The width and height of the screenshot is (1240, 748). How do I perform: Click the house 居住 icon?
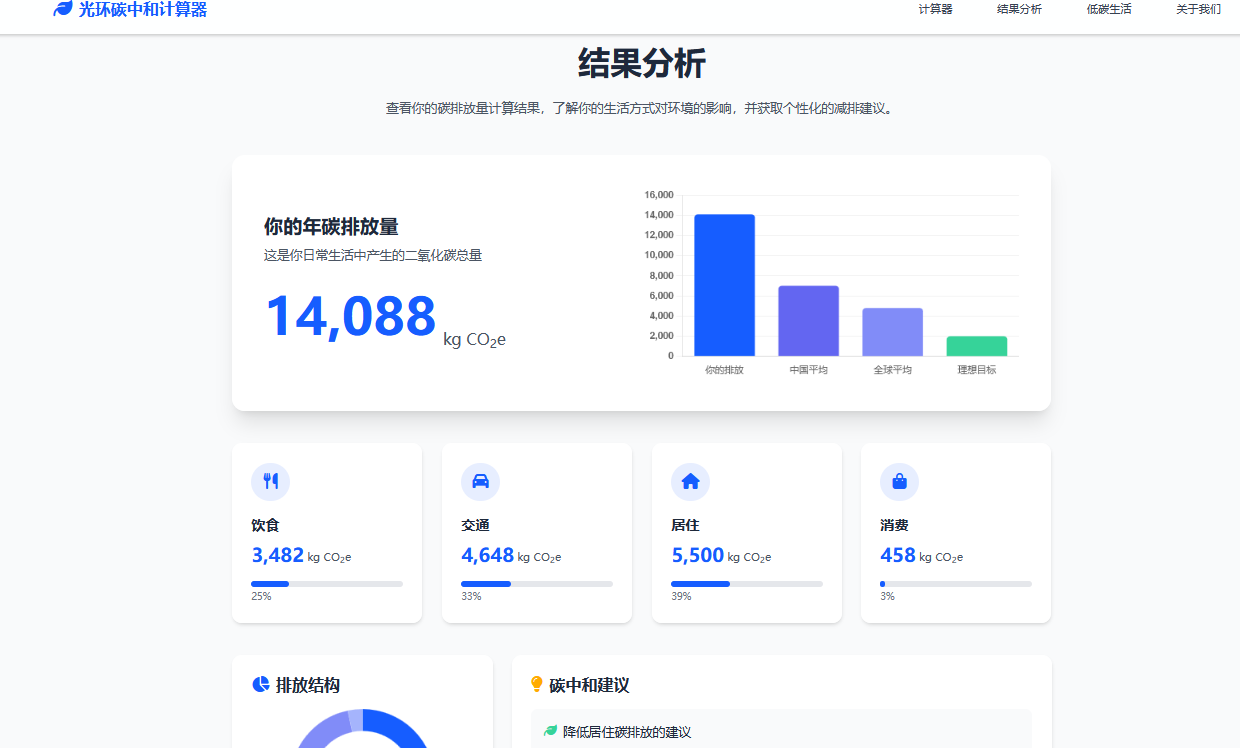coord(690,481)
